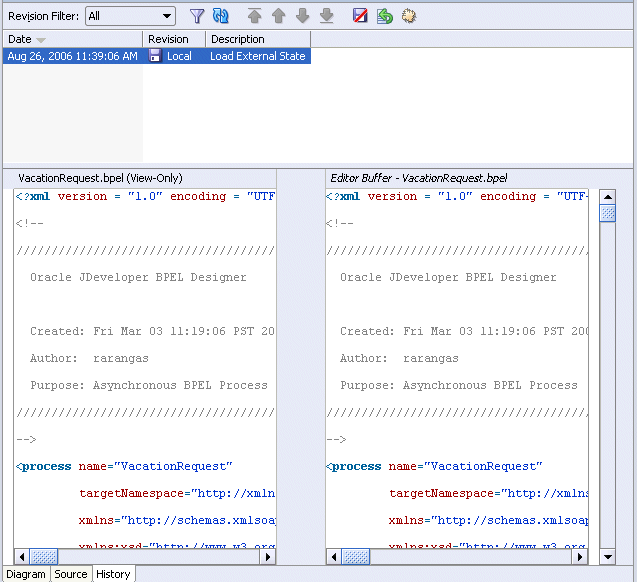Viewport: 637px width, 582px height.
Task: Click the VacationRequest.bpel (View-Only) pane title
Action: (x=100, y=178)
